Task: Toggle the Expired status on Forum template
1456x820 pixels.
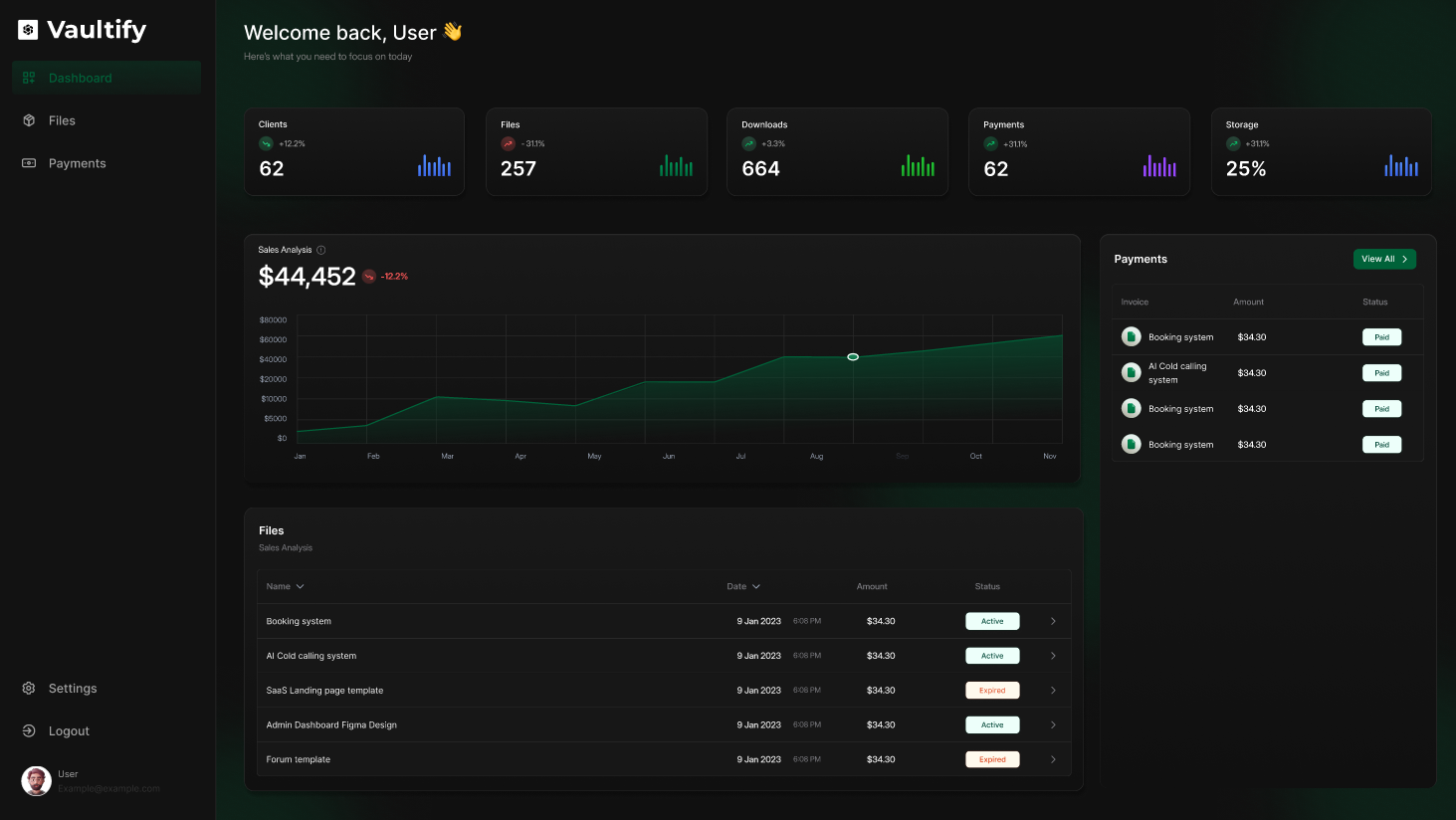Action: pos(992,758)
